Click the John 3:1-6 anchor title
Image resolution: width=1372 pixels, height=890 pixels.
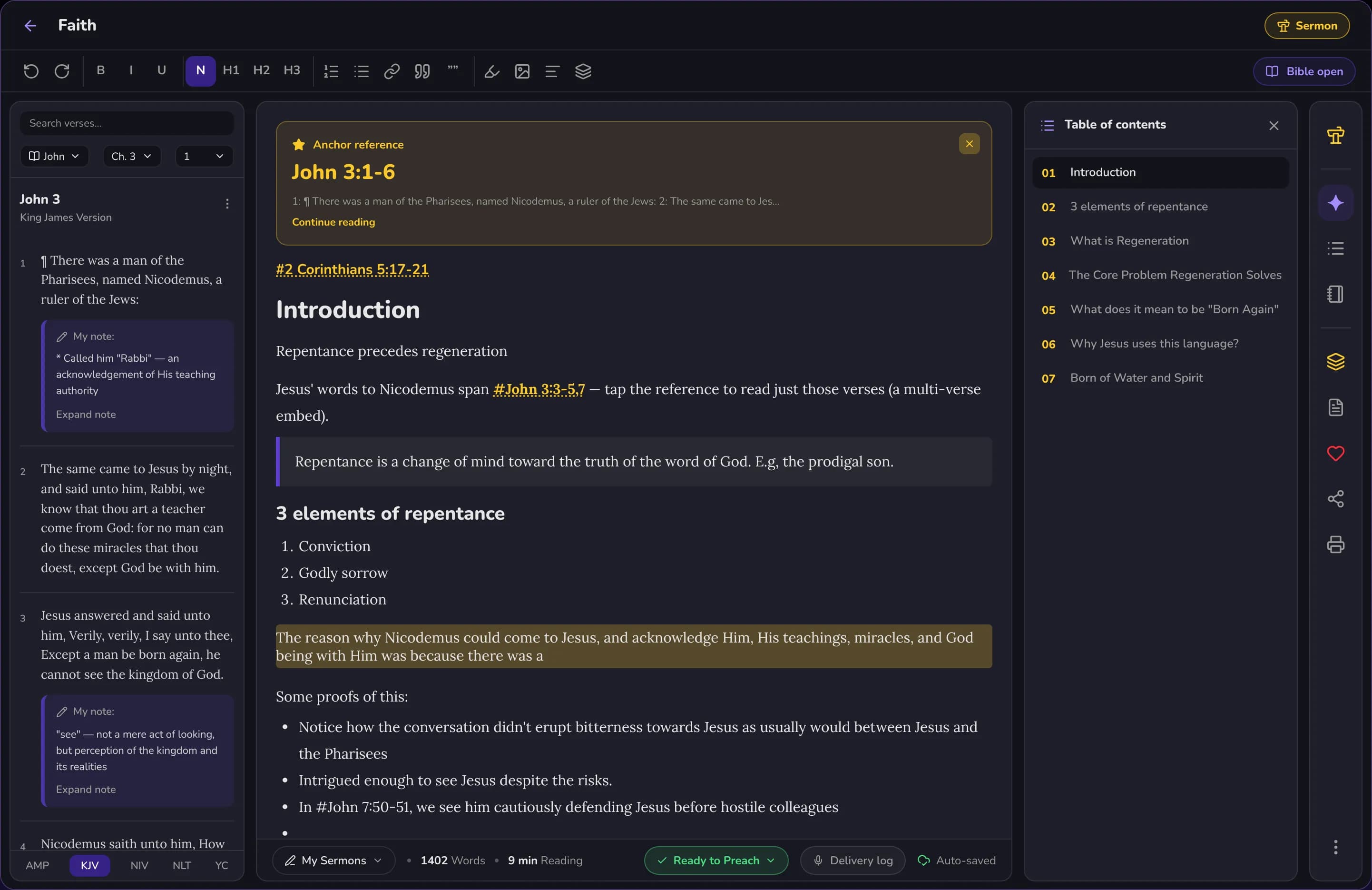coord(343,172)
